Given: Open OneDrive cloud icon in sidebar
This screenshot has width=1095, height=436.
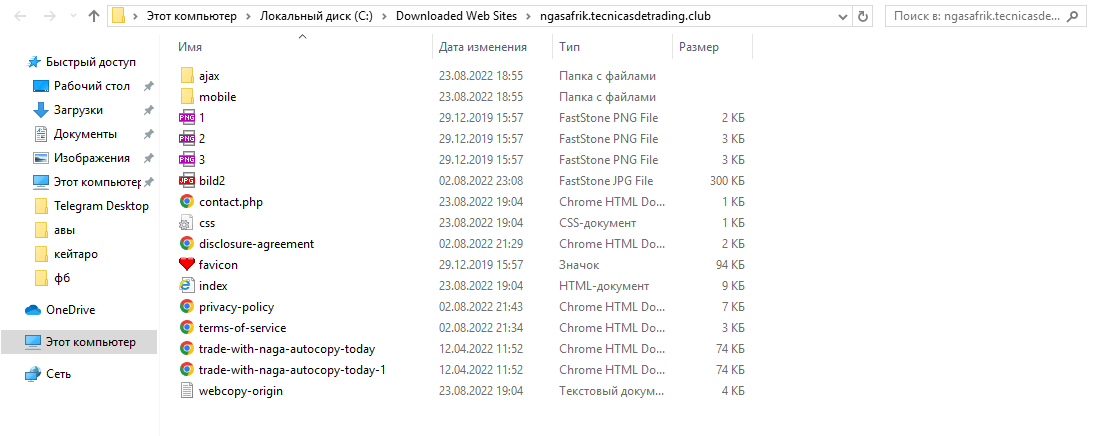Looking at the screenshot, I should [33, 310].
